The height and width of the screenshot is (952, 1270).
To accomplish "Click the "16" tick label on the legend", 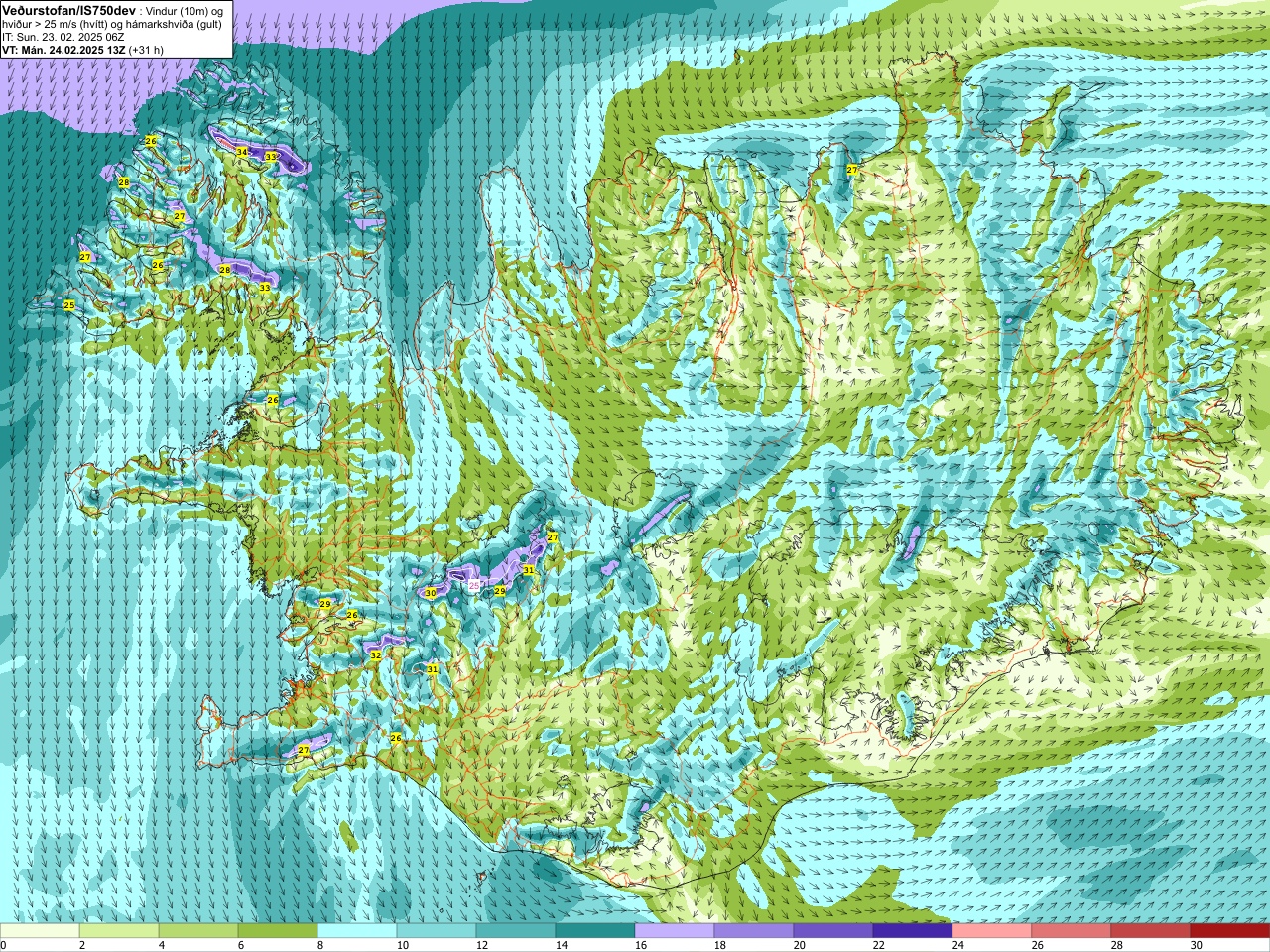I will tap(641, 945).
